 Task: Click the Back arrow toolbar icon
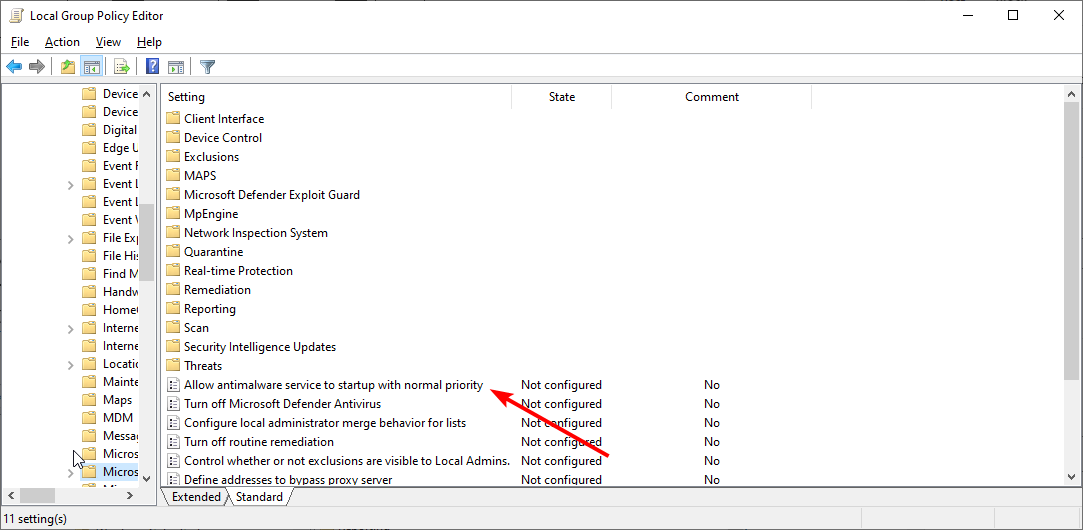[14, 67]
